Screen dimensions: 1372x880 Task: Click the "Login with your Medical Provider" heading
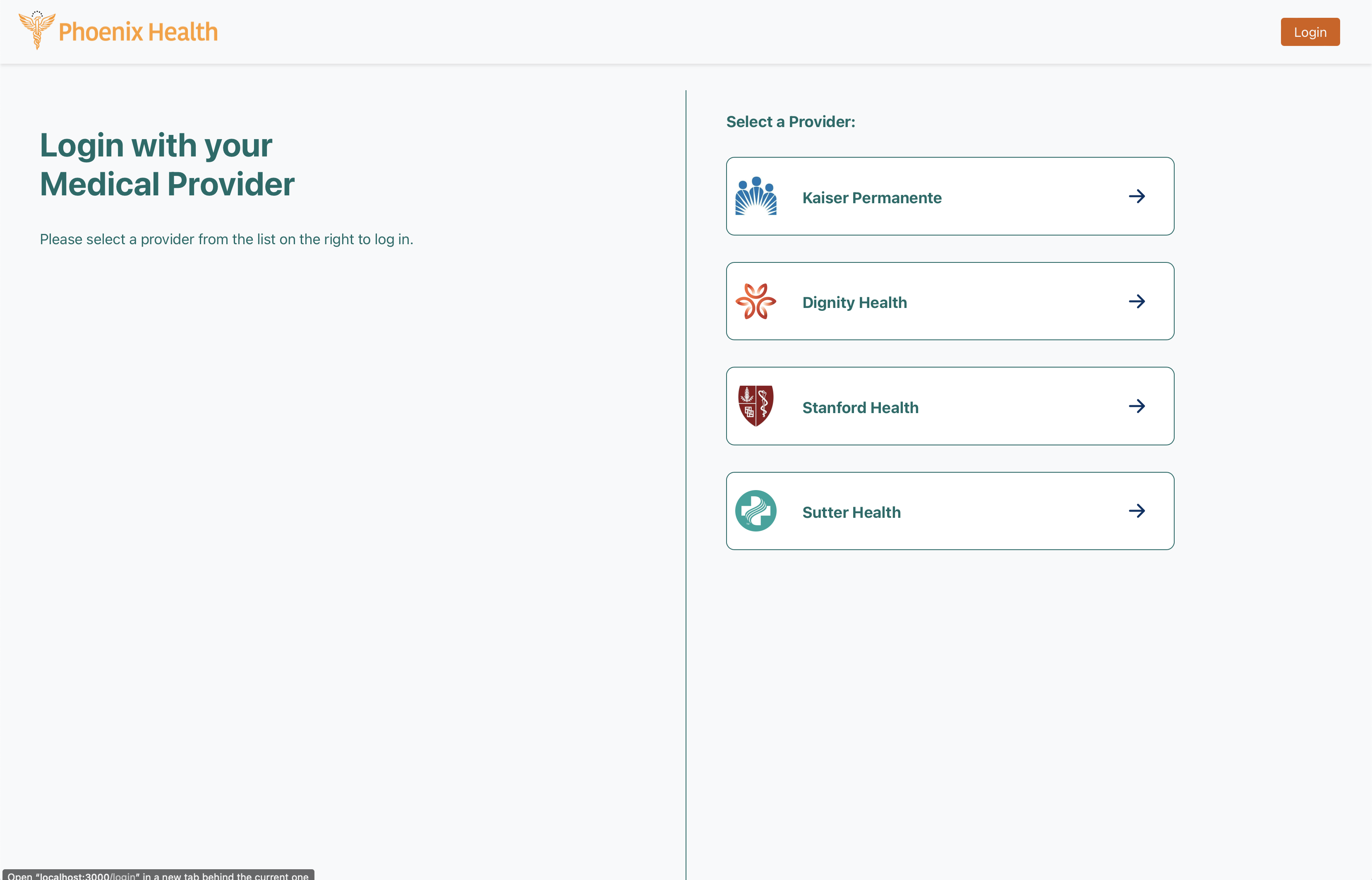coord(167,165)
